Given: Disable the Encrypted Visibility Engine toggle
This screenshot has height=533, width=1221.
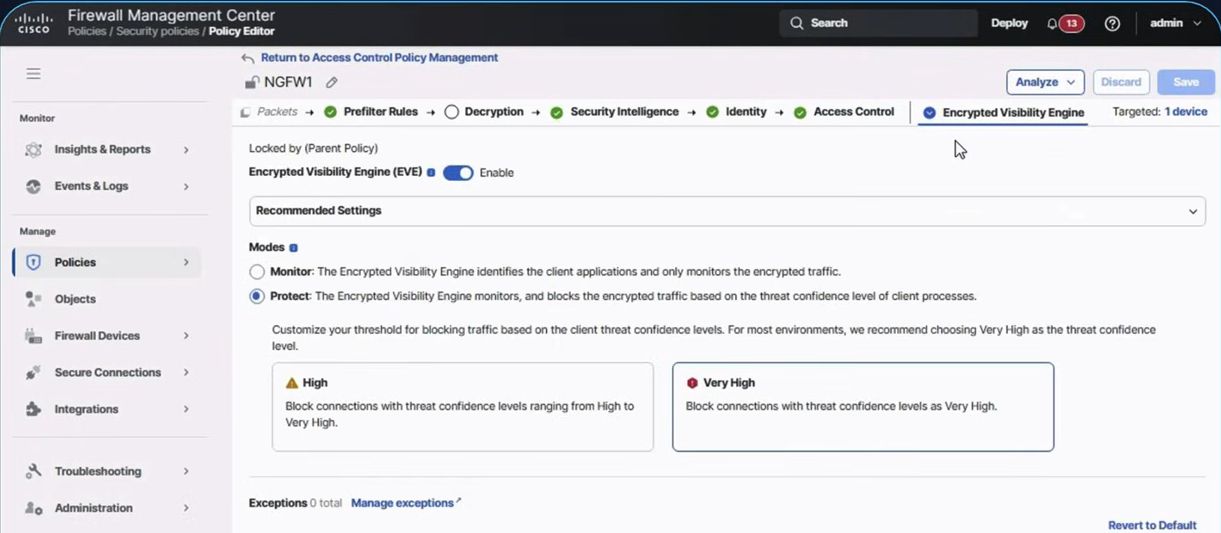Looking at the screenshot, I should coord(458,173).
